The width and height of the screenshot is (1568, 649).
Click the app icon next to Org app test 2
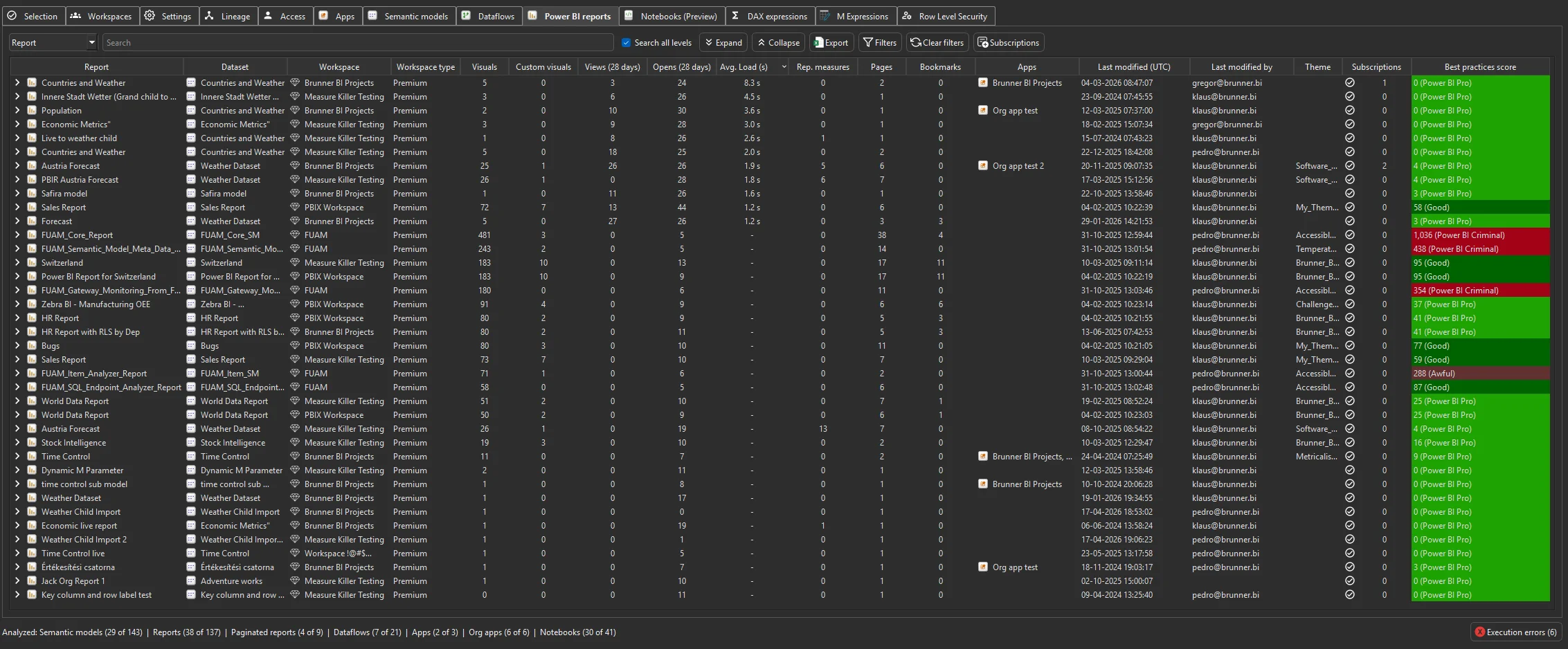click(983, 166)
